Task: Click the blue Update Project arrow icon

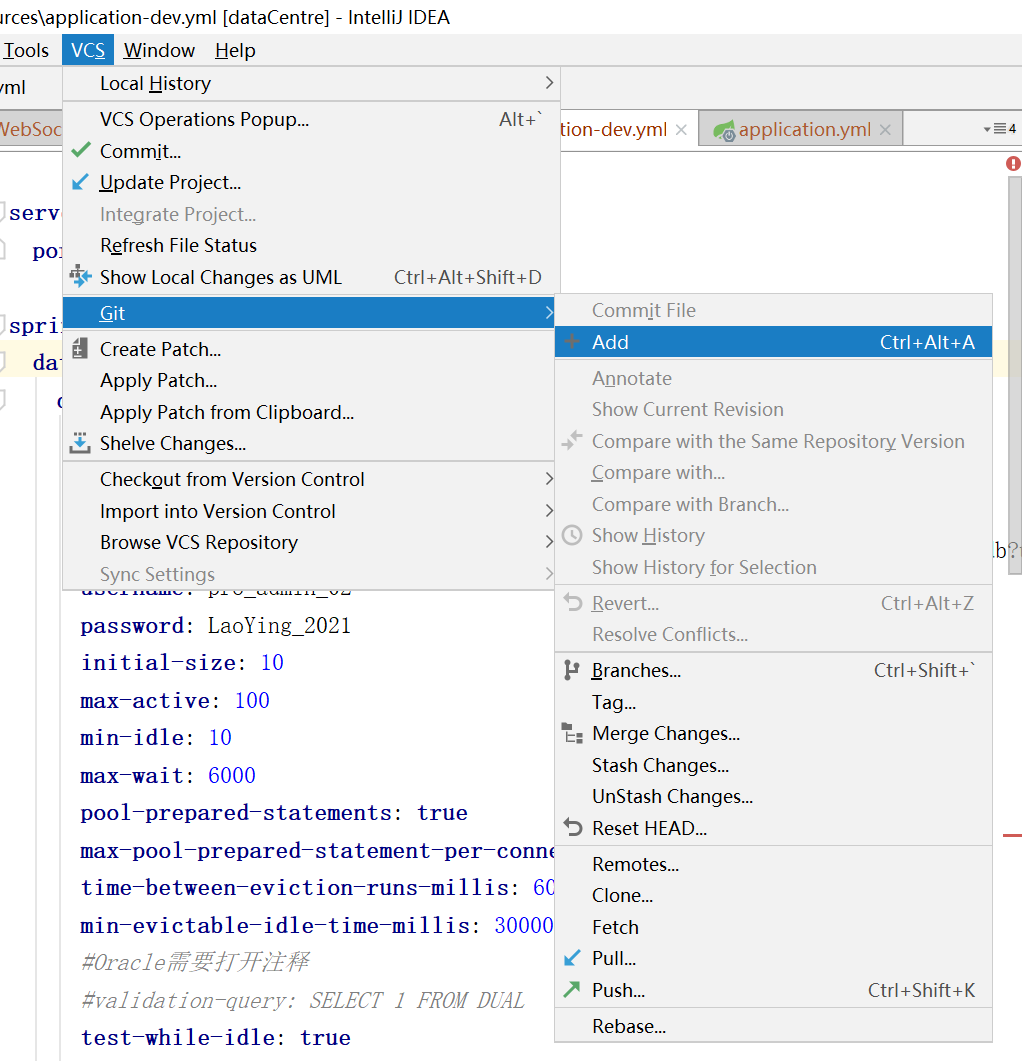Action: 81,182
